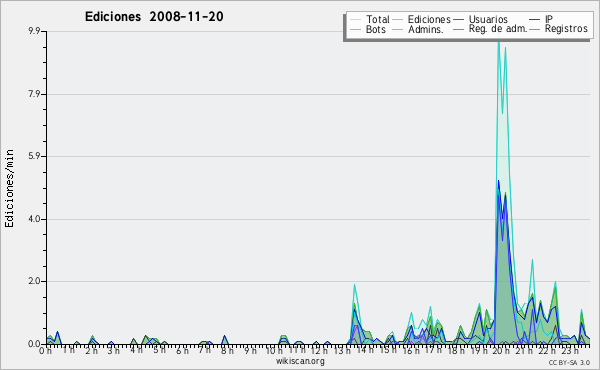Click the Ediciones/min vertical axis title

pos(9,189)
